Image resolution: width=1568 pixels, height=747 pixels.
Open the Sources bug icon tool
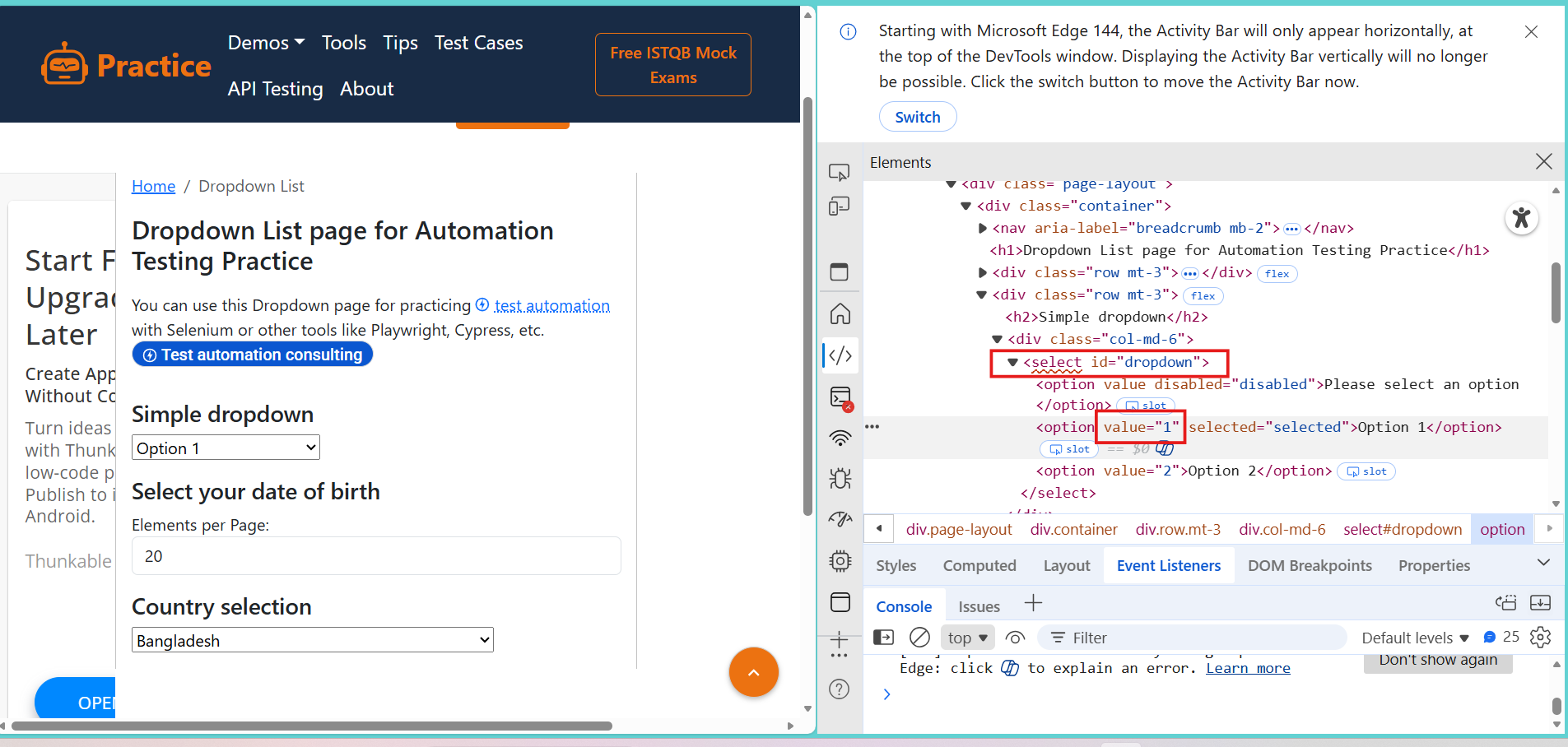(x=840, y=479)
